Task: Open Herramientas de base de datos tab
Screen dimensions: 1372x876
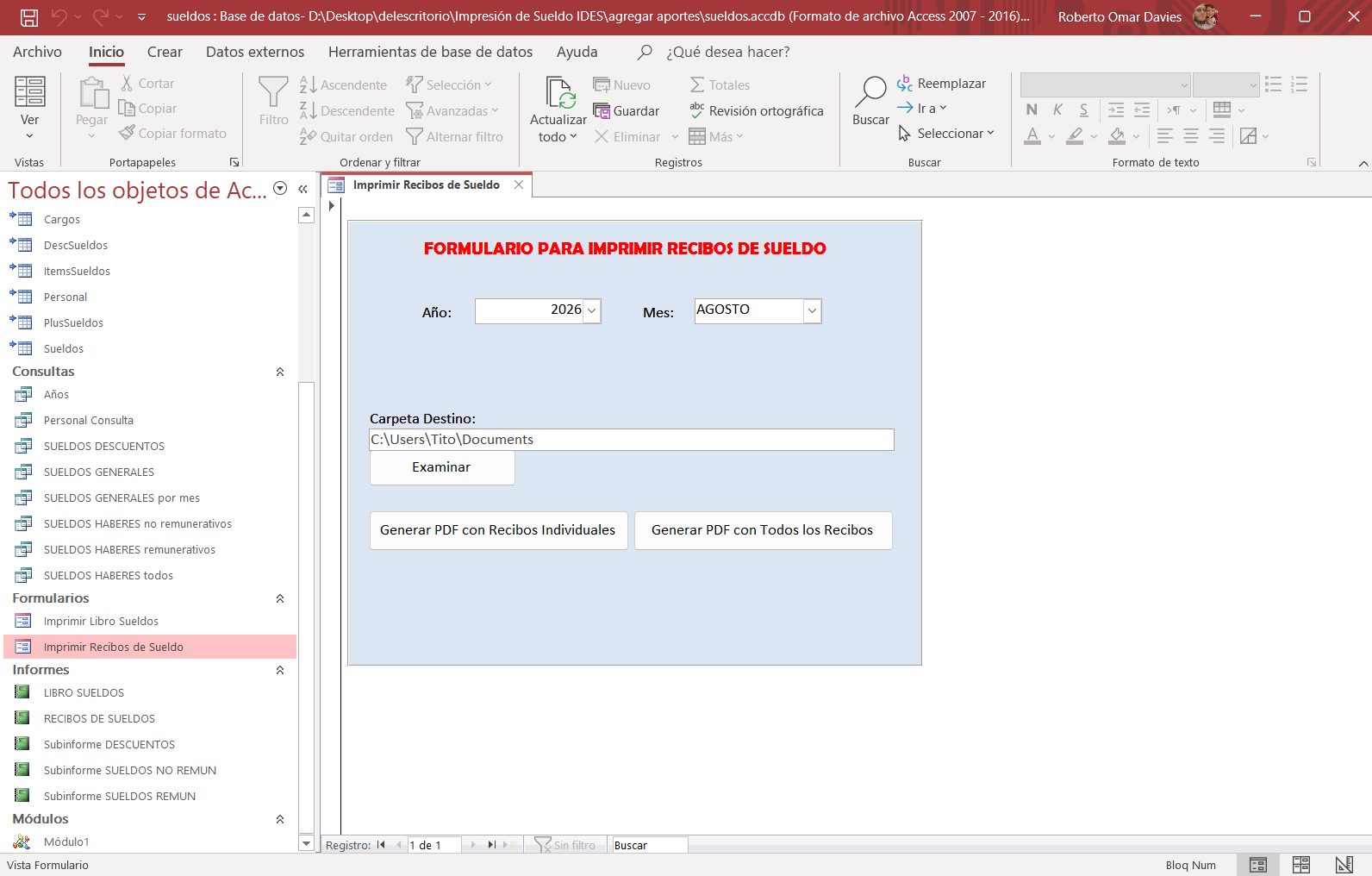Action: [x=430, y=52]
